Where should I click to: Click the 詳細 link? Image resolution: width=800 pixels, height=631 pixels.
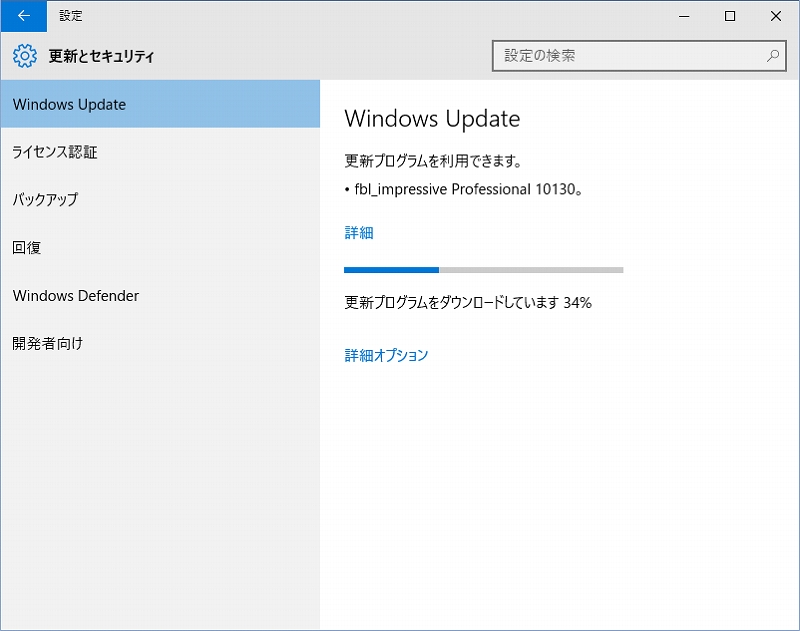(359, 233)
